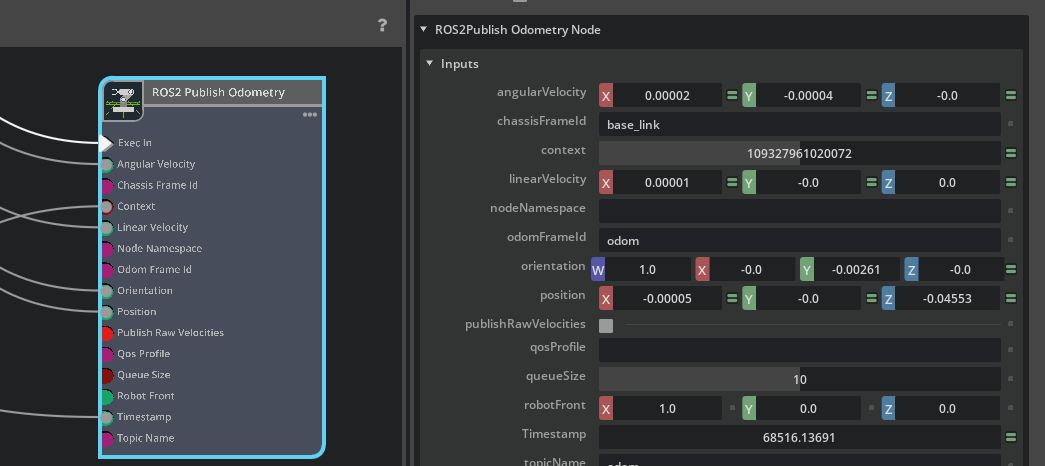Click the Node Namespace port

(x=106, y=249)
